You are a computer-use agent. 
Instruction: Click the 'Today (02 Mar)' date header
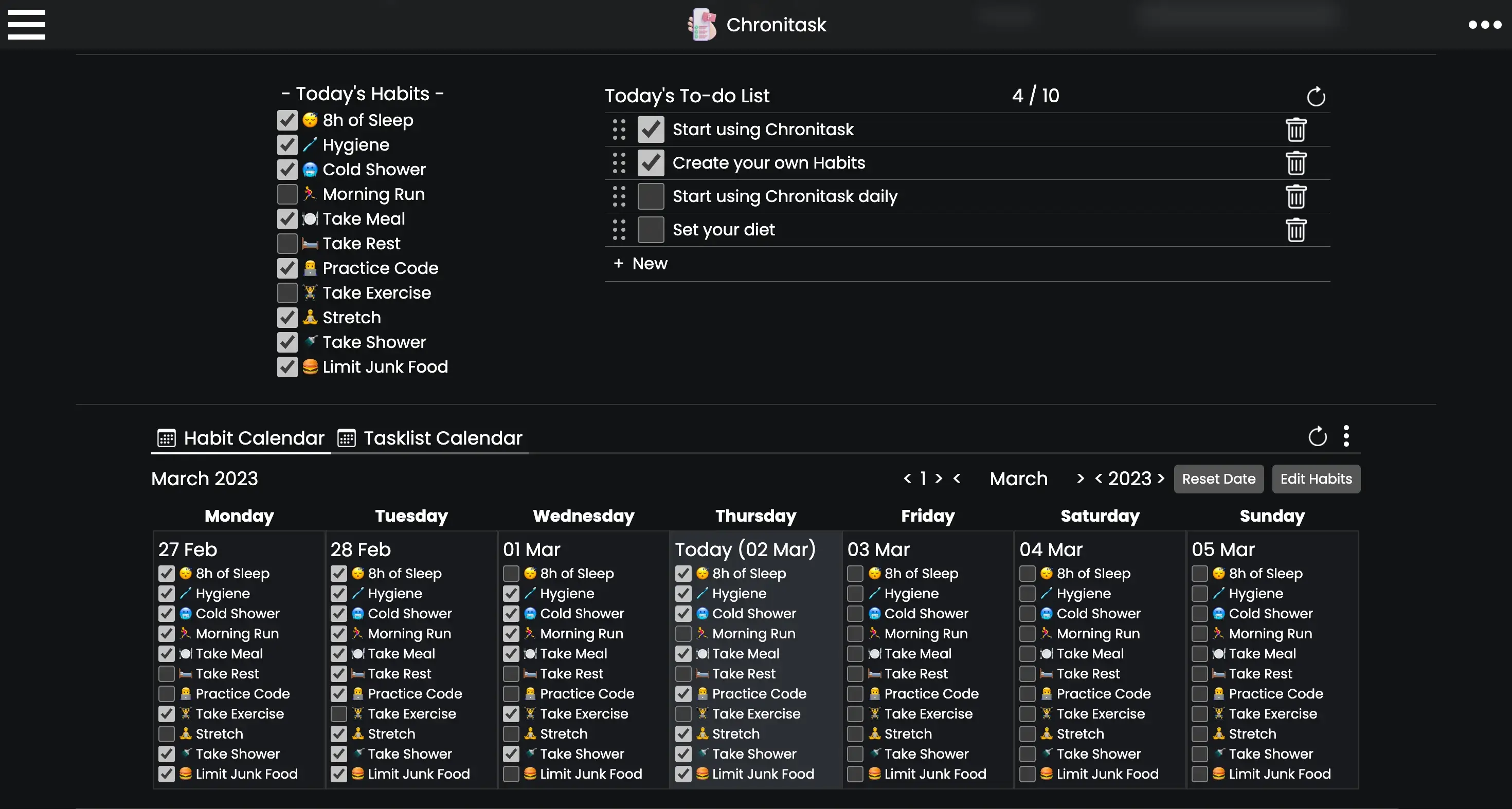[745, 549]
